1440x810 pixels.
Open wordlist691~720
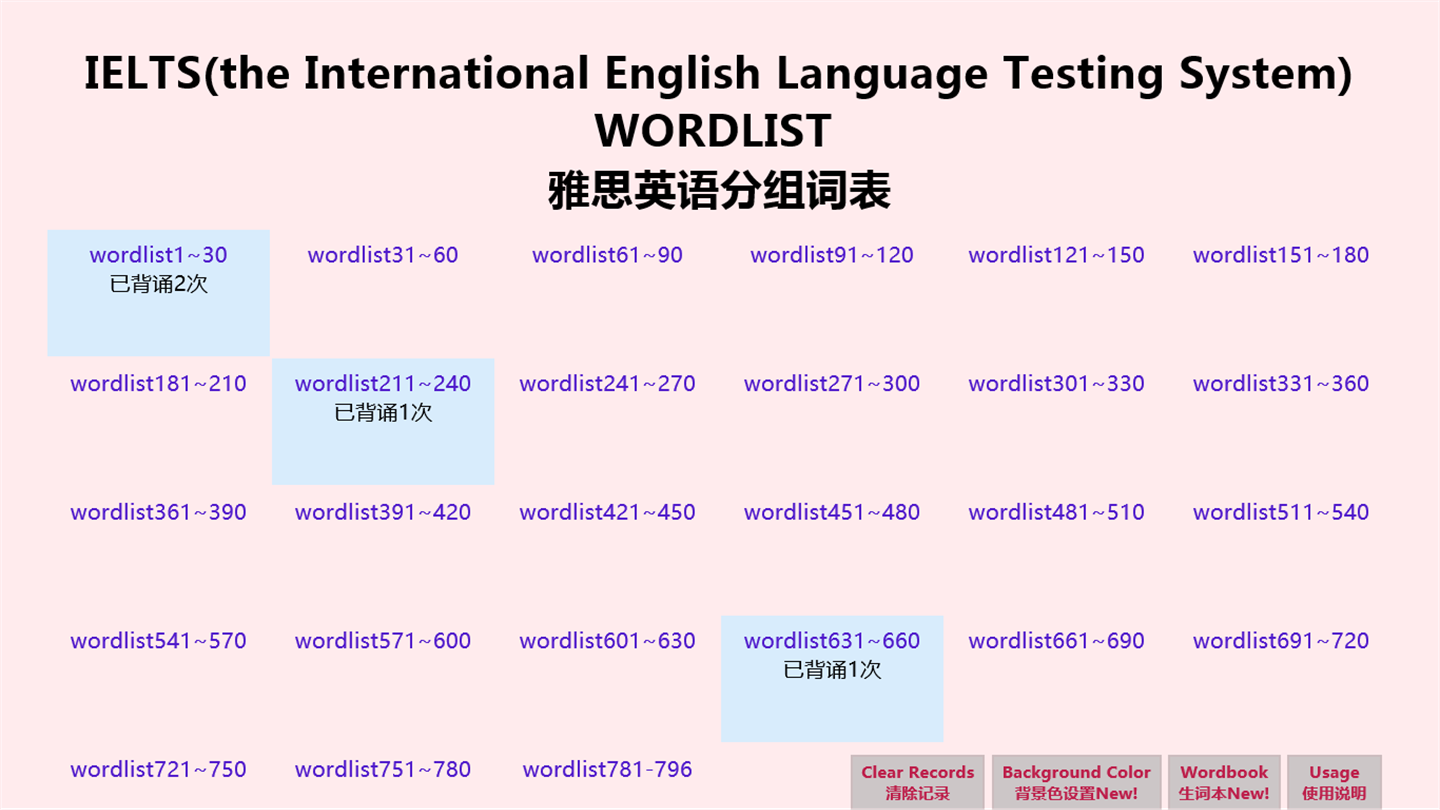[x=1281, y=641]
